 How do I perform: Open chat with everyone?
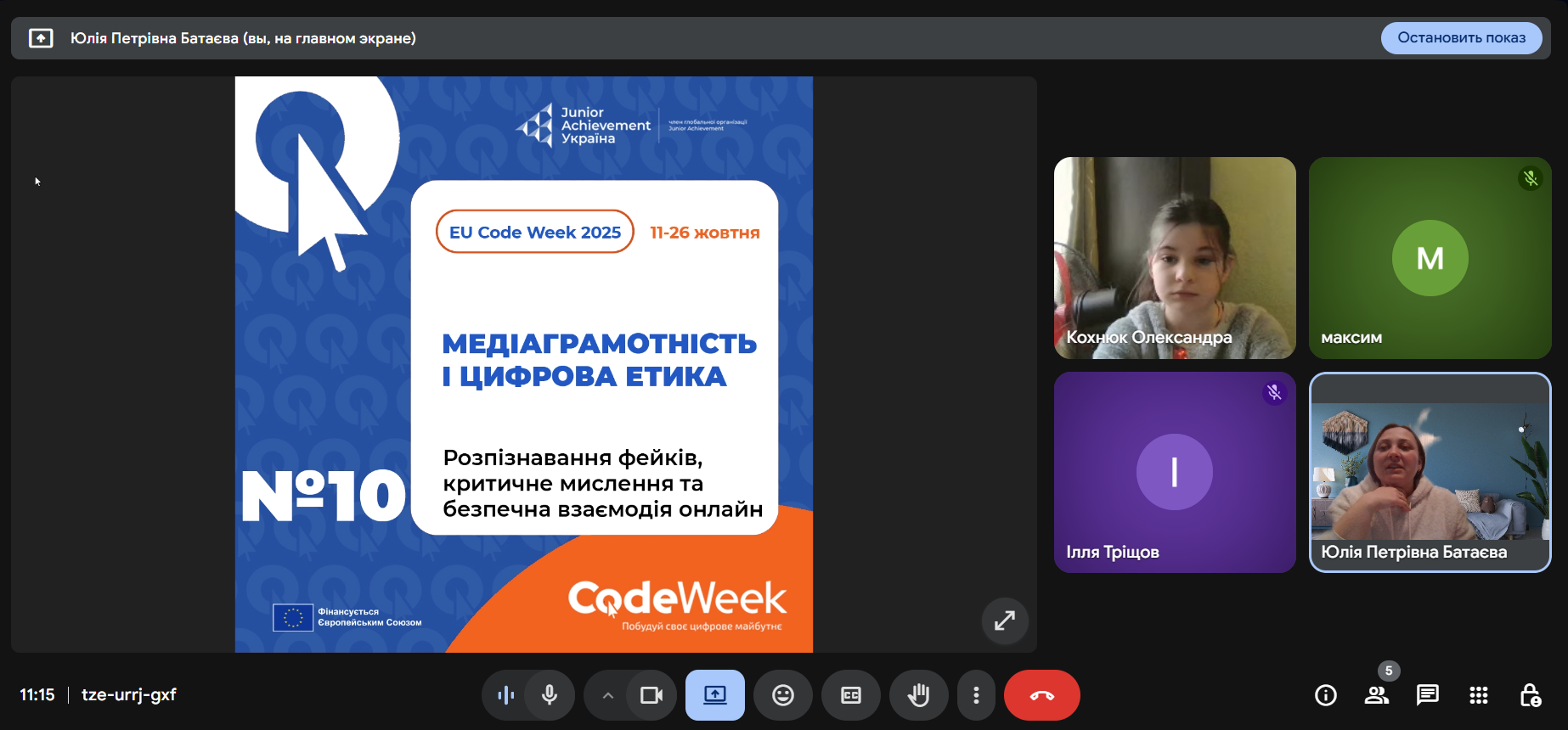[1427, 695]
